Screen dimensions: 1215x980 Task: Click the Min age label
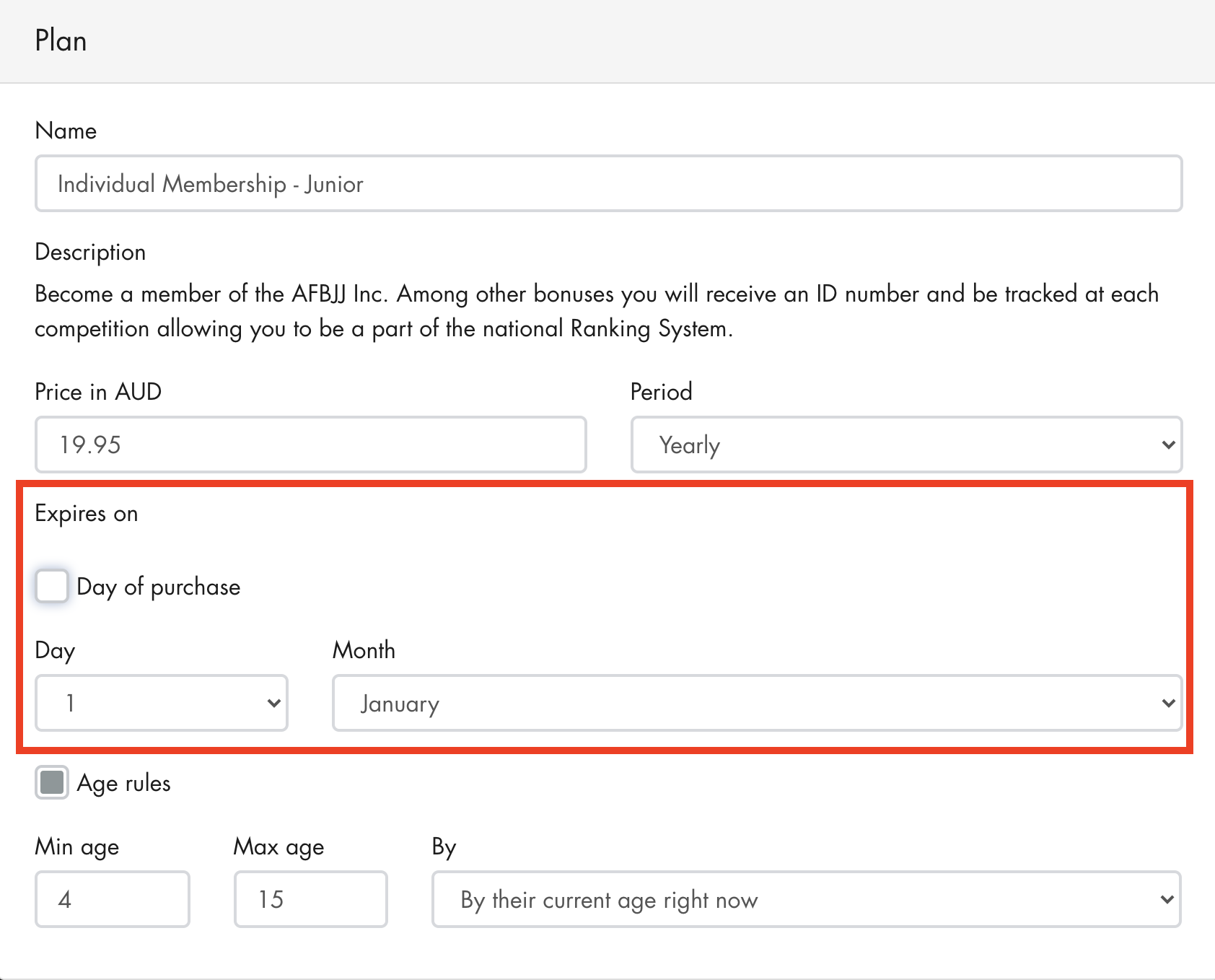(x=76, y=846)
